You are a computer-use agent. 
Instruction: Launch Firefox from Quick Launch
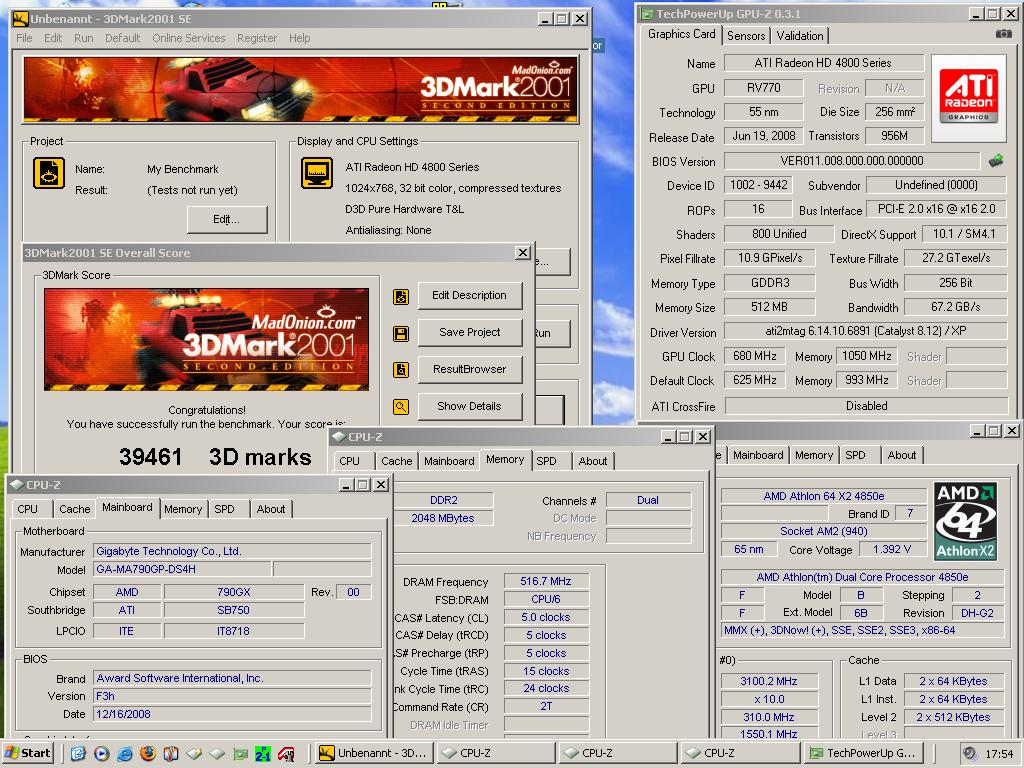(x=148, y=754)
